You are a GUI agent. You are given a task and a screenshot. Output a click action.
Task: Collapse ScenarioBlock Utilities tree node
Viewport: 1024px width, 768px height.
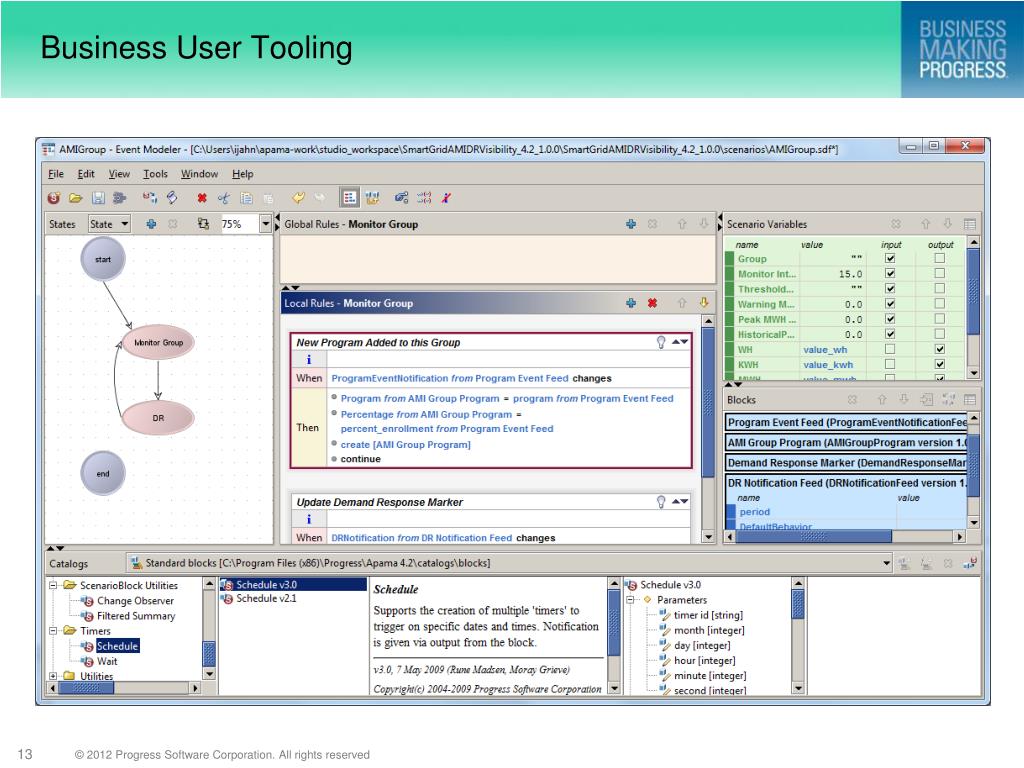tap(53, 585)
